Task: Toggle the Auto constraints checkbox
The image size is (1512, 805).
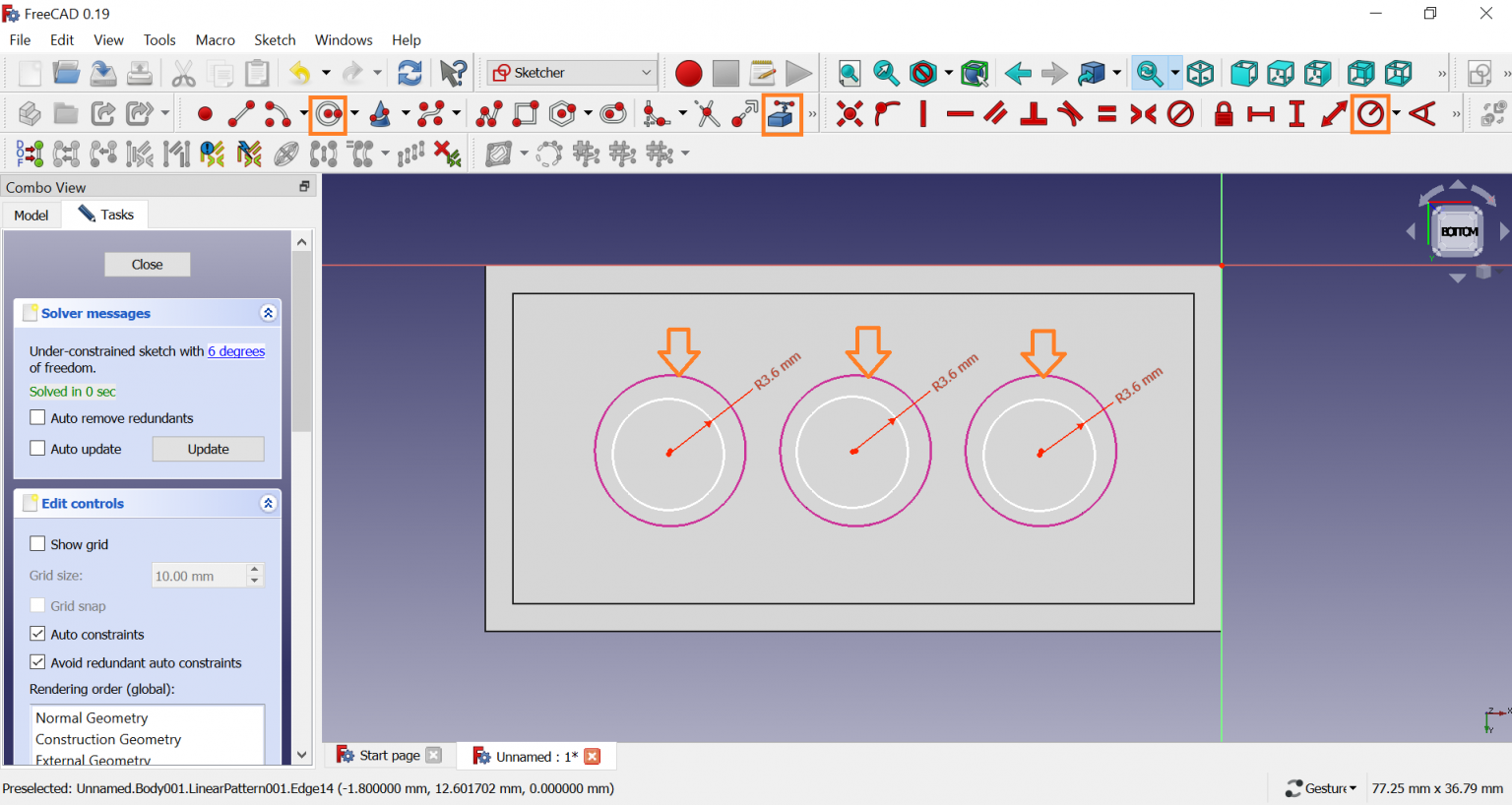Action: 38,634
